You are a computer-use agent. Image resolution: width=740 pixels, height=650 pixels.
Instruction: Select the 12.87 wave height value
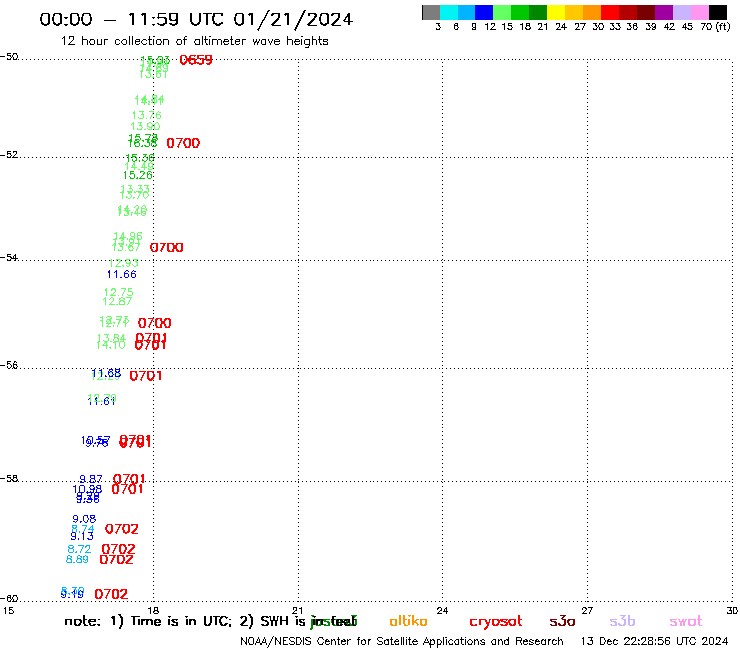pos(117,301)
